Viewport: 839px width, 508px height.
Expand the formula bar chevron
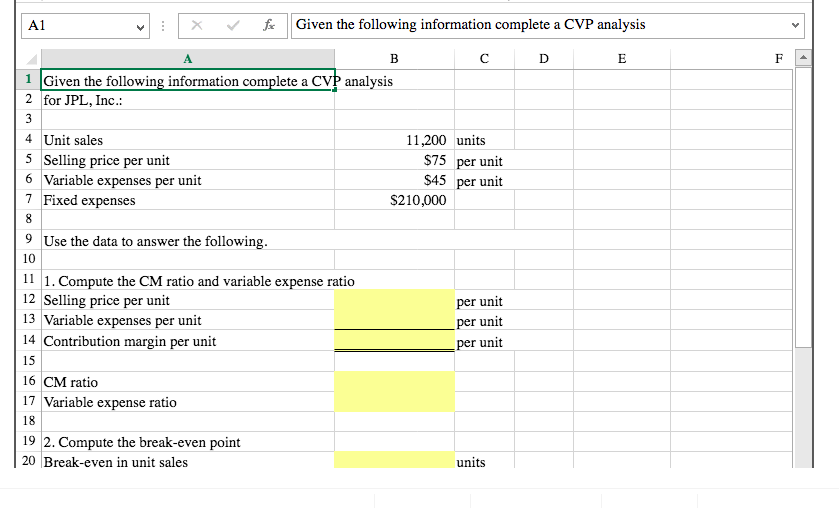795,25
